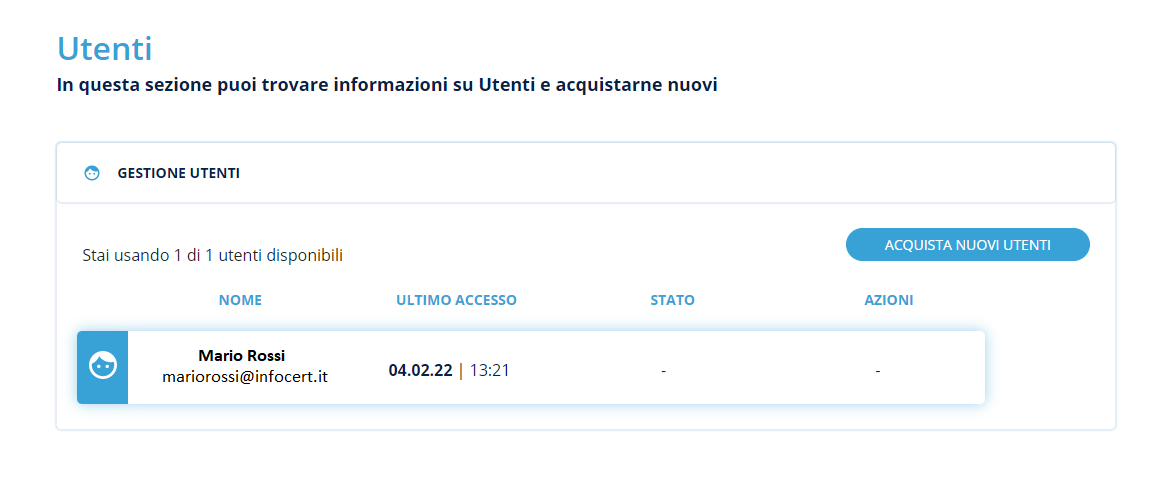Click the Ultimo Accesso column header

point(456,300)
